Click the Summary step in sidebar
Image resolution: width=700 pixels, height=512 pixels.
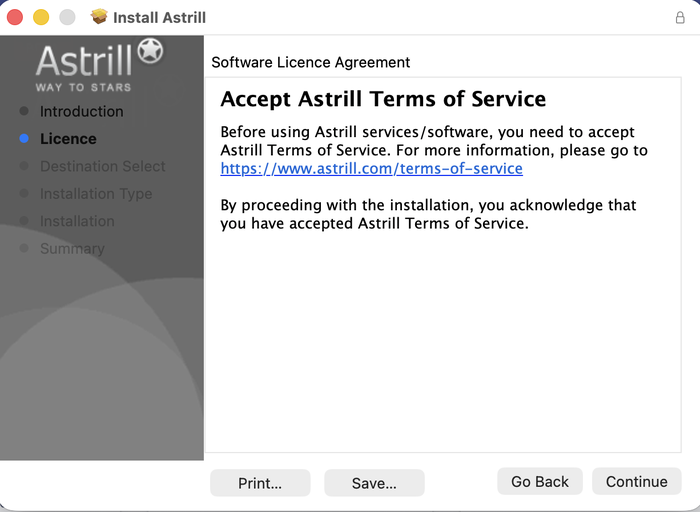[x=72, y=249]
